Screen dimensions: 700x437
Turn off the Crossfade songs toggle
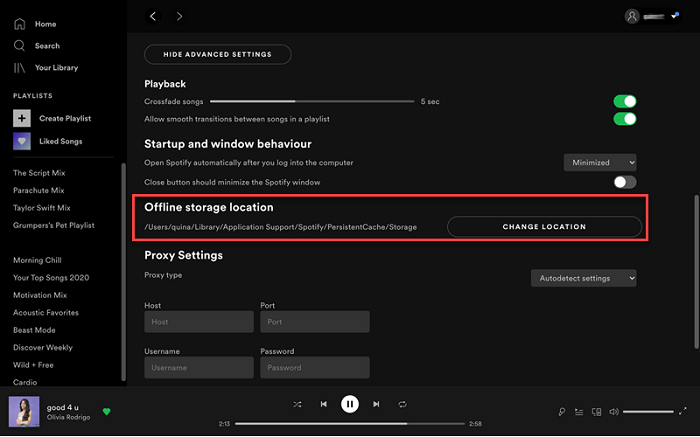pos(625,101)
